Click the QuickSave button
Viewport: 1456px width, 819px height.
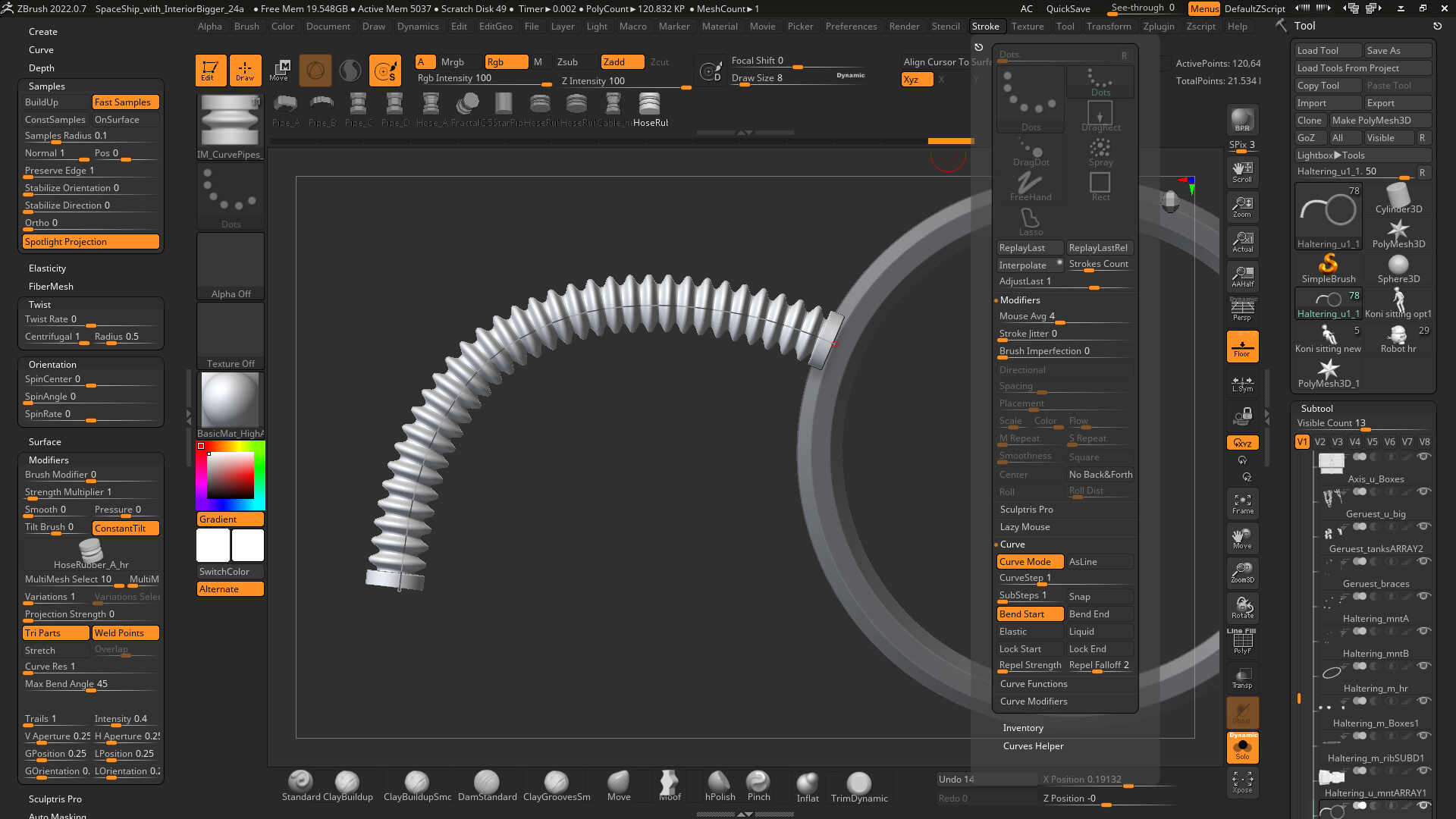point(1068,9)
